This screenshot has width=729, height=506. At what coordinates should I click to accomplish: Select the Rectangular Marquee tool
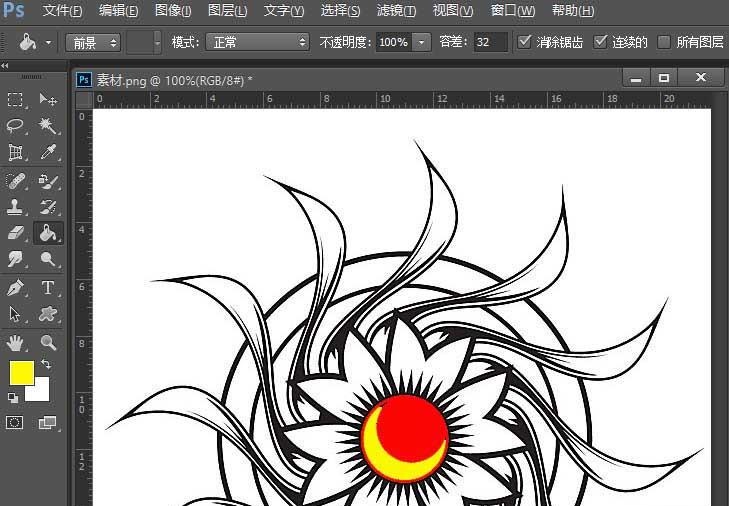15,100
